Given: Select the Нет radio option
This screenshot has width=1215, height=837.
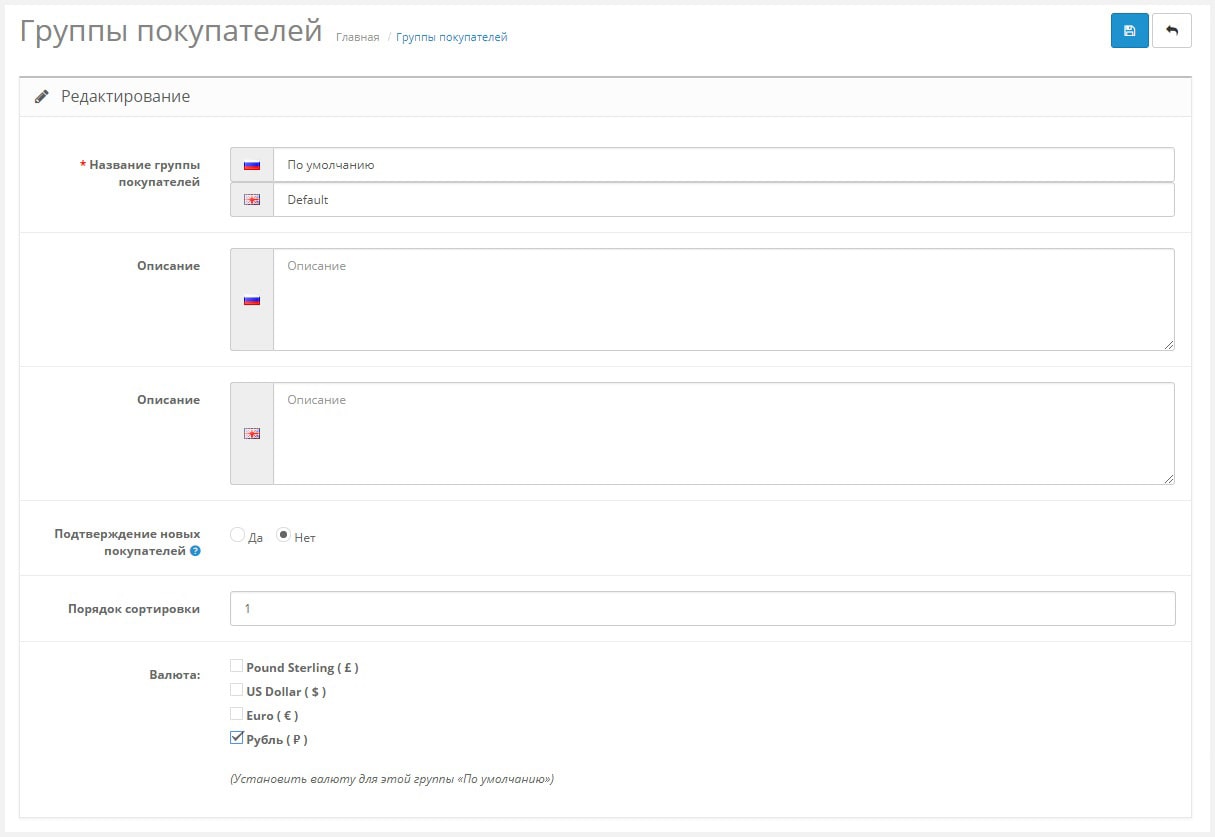Looking at the screenshot, I should (283, 535).
